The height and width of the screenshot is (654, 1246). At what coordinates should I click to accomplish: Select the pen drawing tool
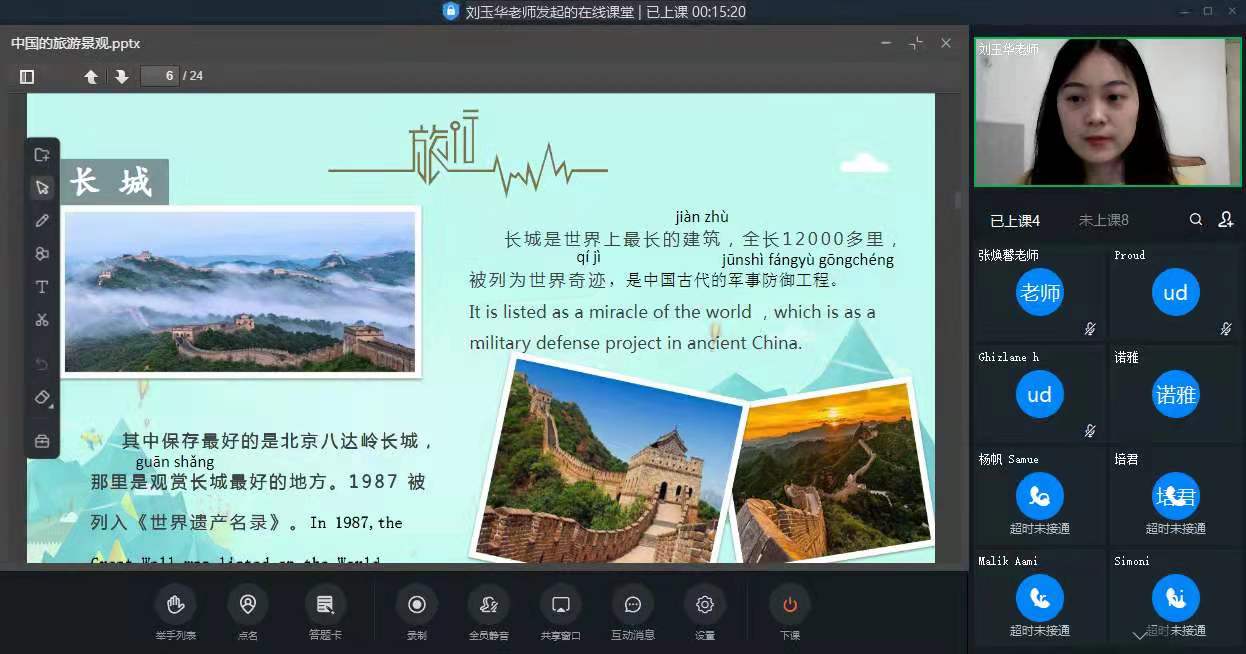click(42, 221)
